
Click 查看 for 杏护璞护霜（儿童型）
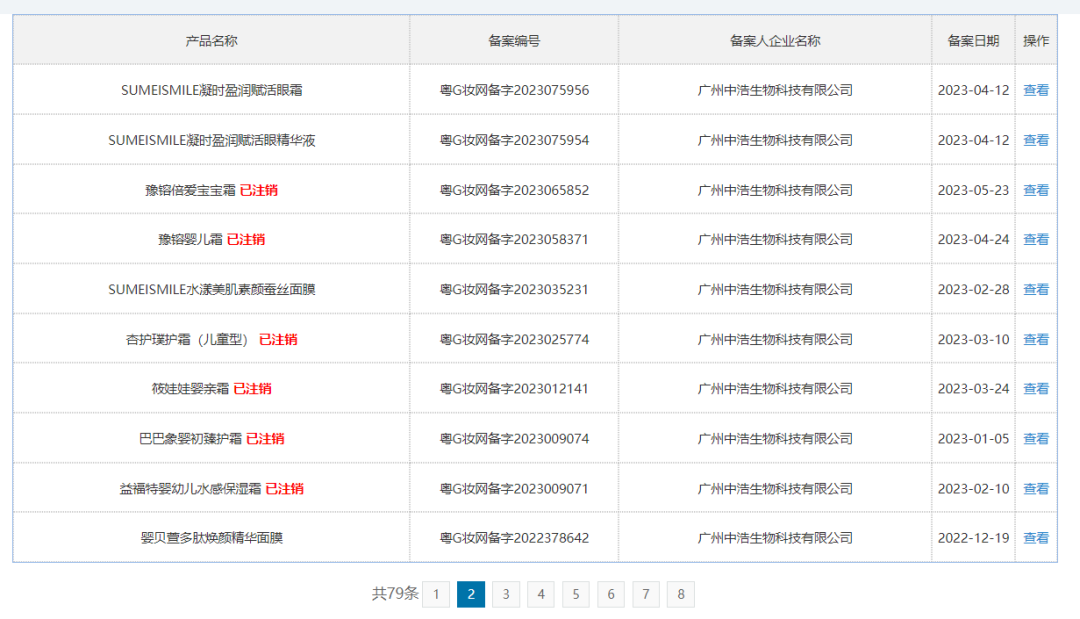point(1036,339)
